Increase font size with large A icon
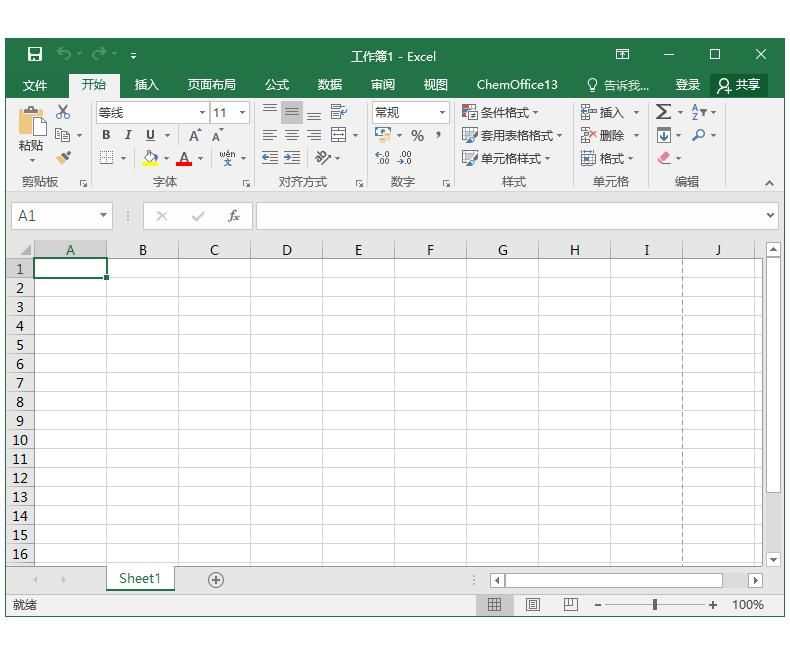 click(x=194, y=135)
